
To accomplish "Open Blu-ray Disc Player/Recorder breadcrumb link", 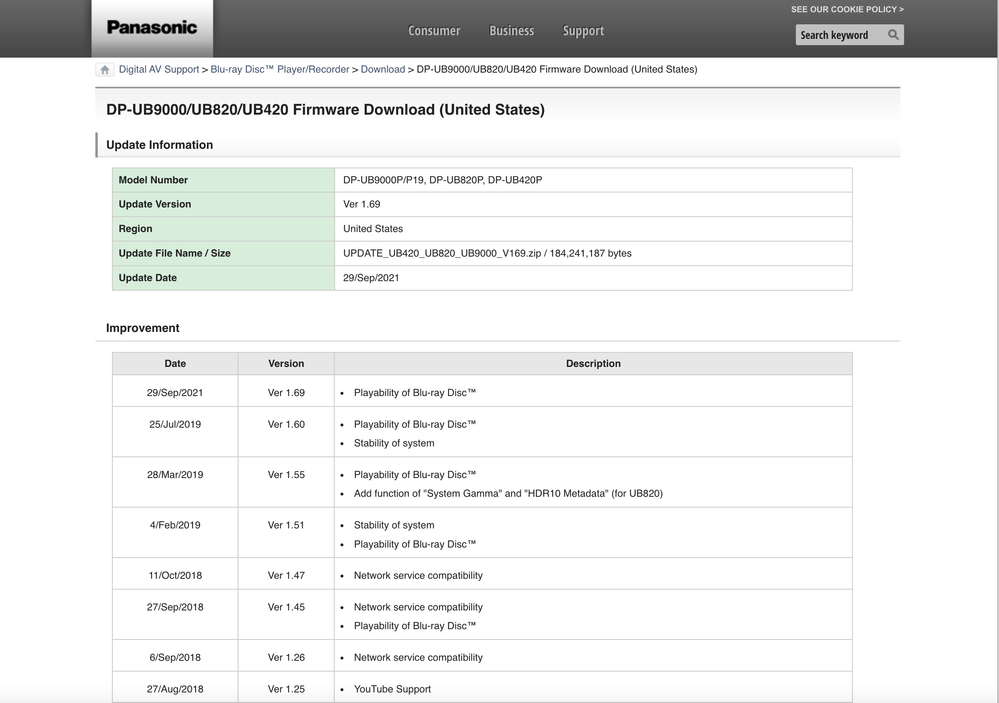I will click(x=280, y=69).
